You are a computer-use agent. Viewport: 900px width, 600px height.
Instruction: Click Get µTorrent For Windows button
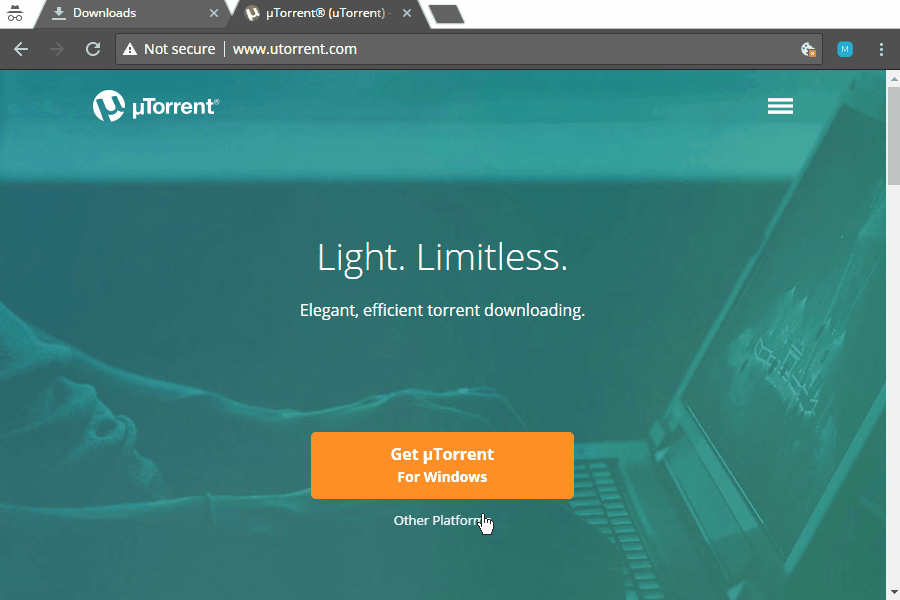coord(442,465)
